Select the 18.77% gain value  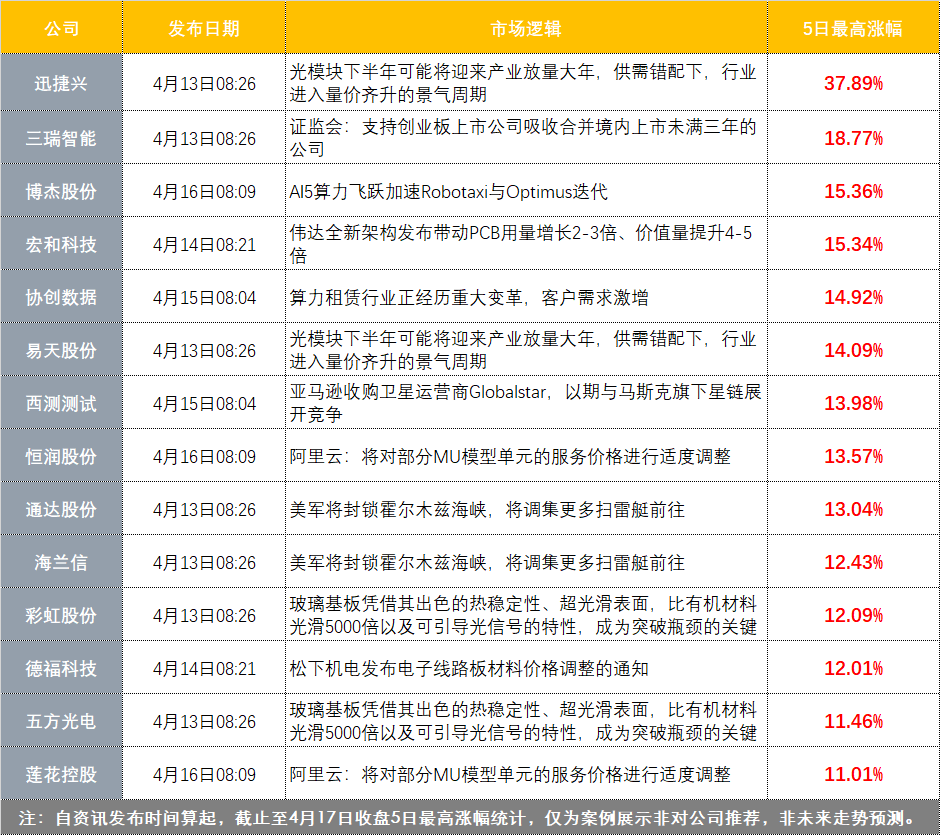852,138
